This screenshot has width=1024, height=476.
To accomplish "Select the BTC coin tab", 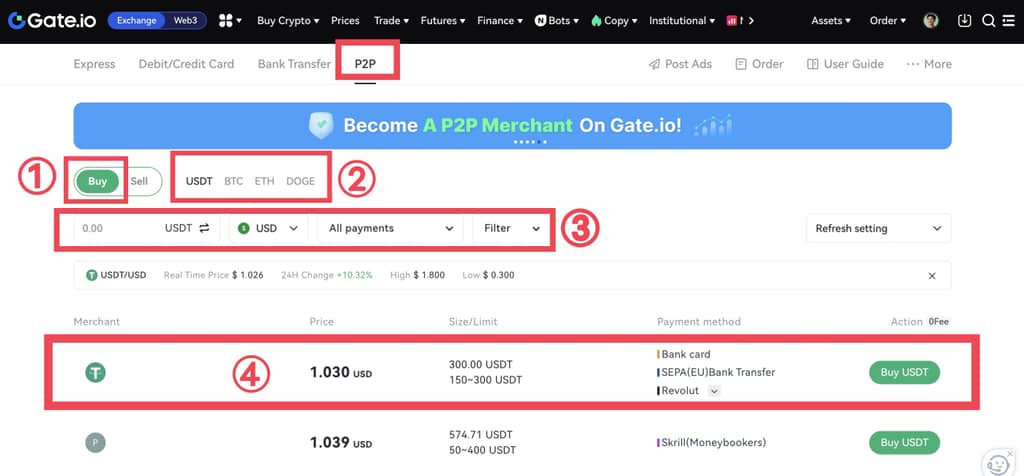I will coord(233,181).
